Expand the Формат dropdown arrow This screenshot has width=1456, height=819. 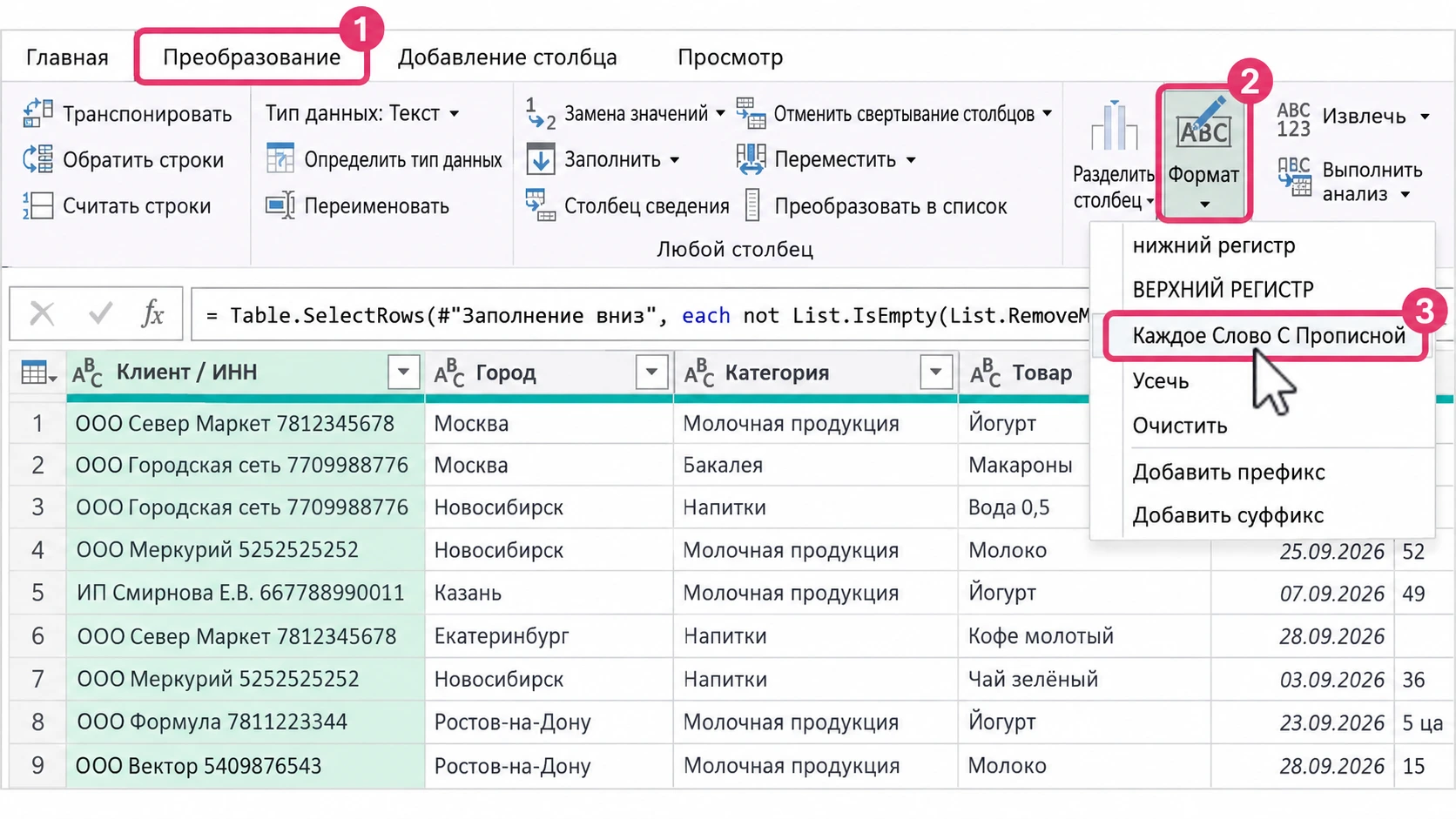pyautogui.click(x=1204, y=205)
